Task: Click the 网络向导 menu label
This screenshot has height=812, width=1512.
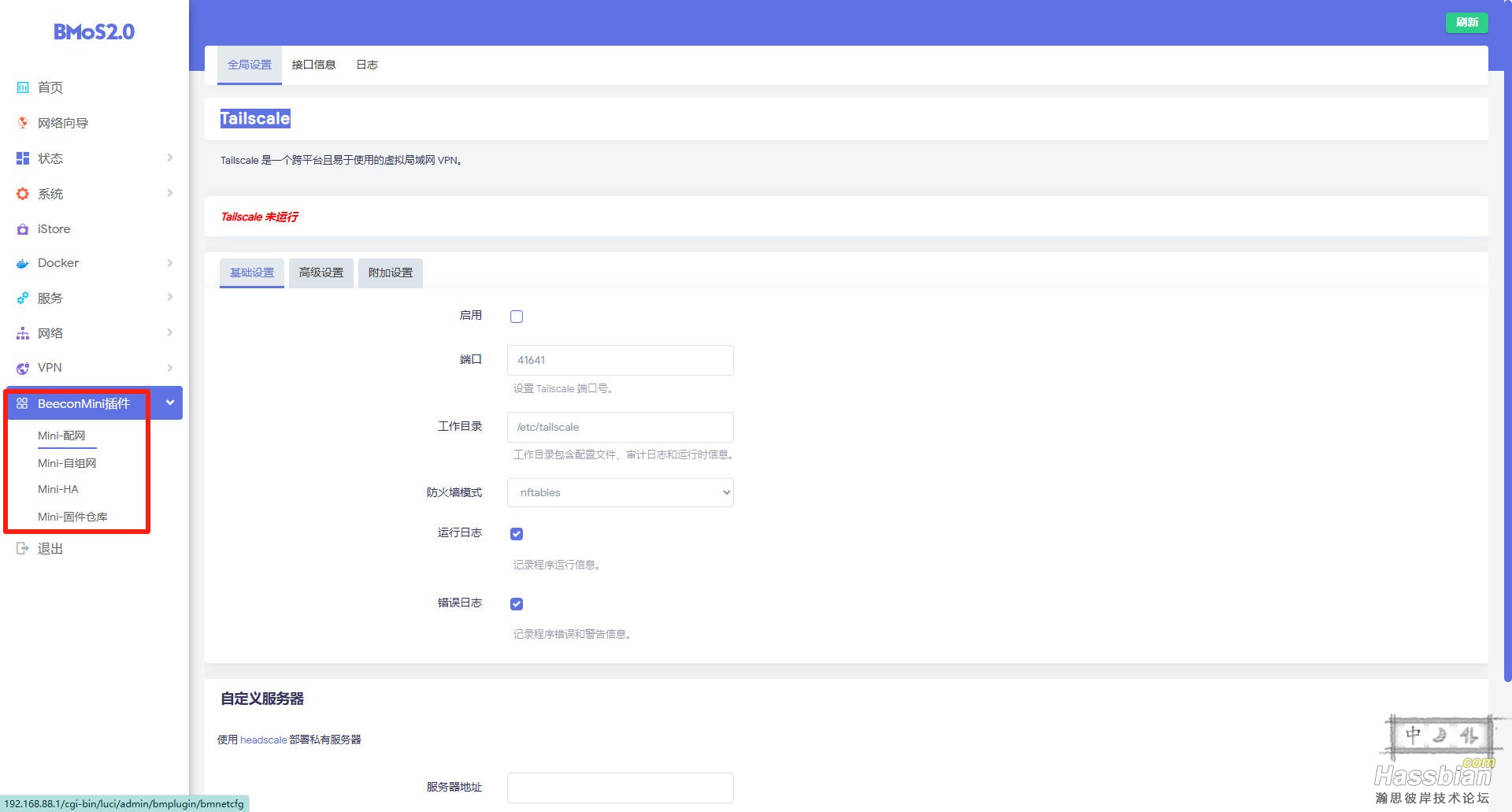Action: 63,123
